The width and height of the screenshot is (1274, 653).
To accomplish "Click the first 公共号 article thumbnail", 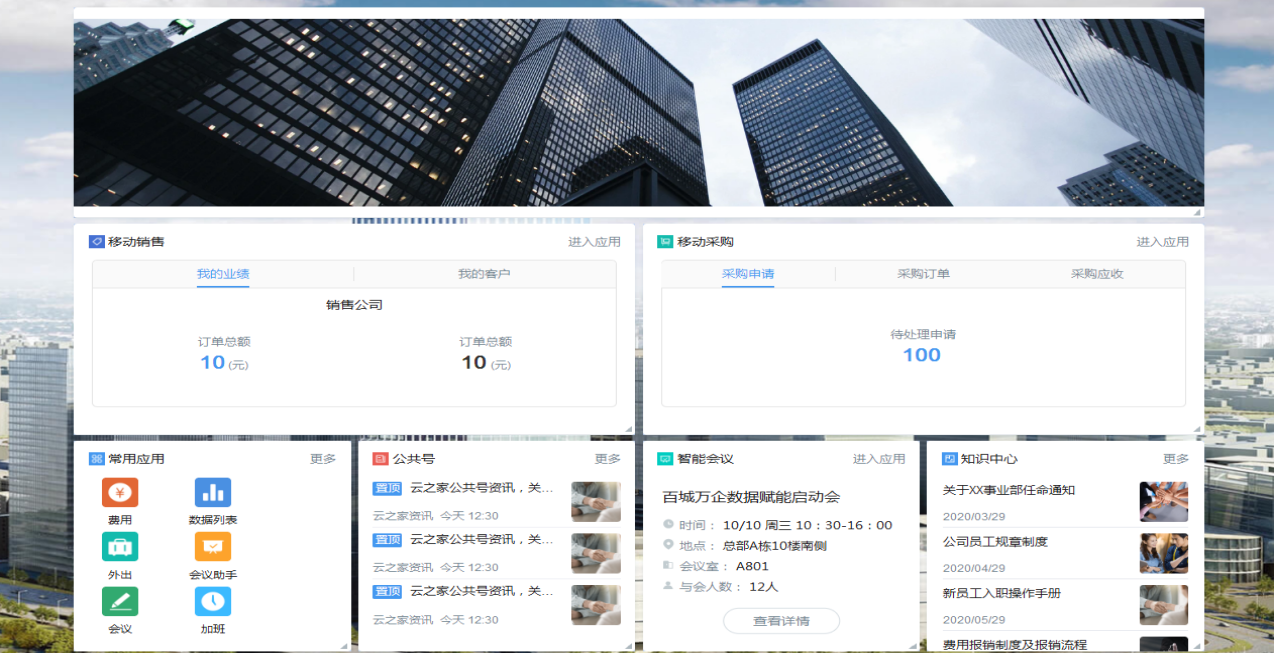I will [x=596, y=502].
